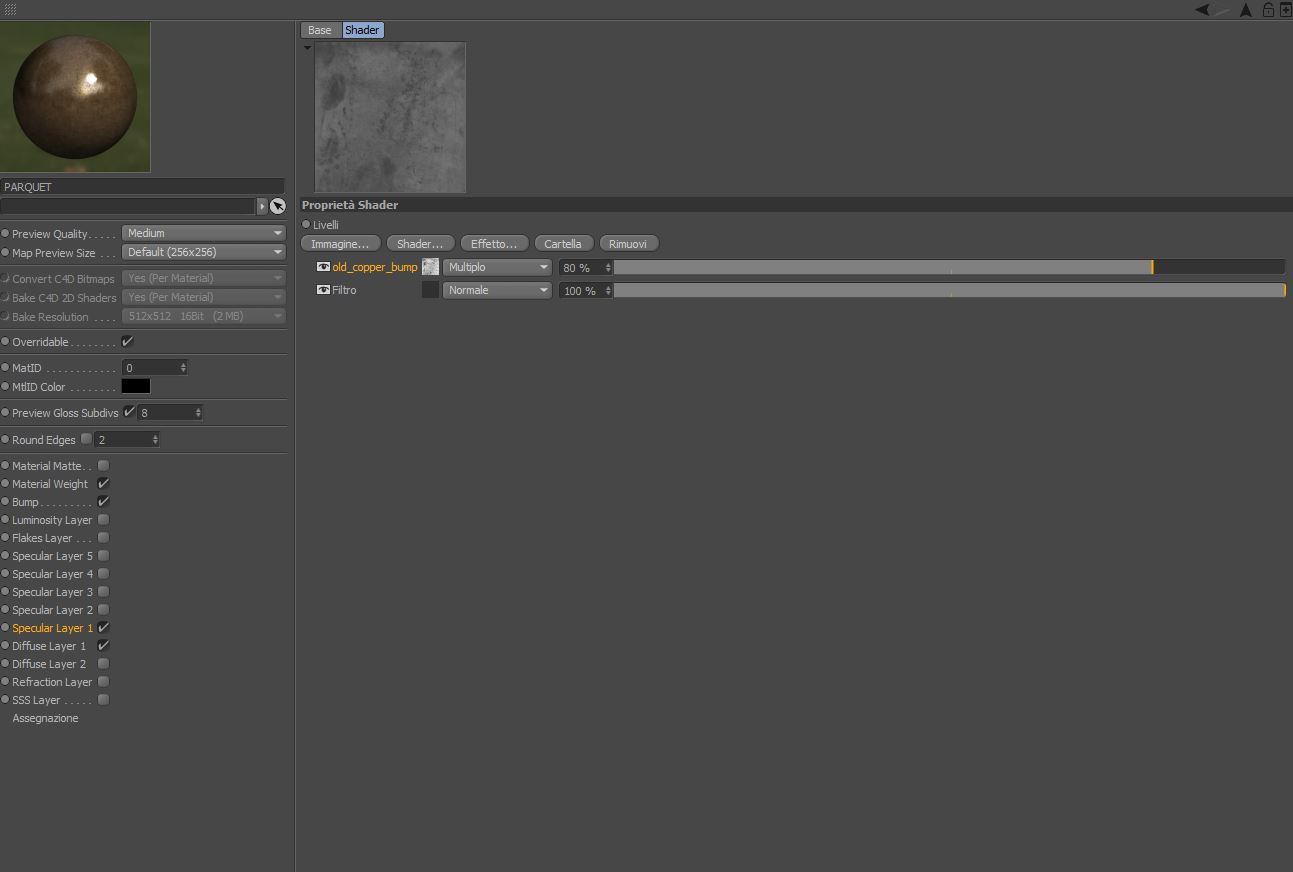This screenshot has height=872, width=1293.
Task: Open the Refraction Layer section
Action: [52, 682]
